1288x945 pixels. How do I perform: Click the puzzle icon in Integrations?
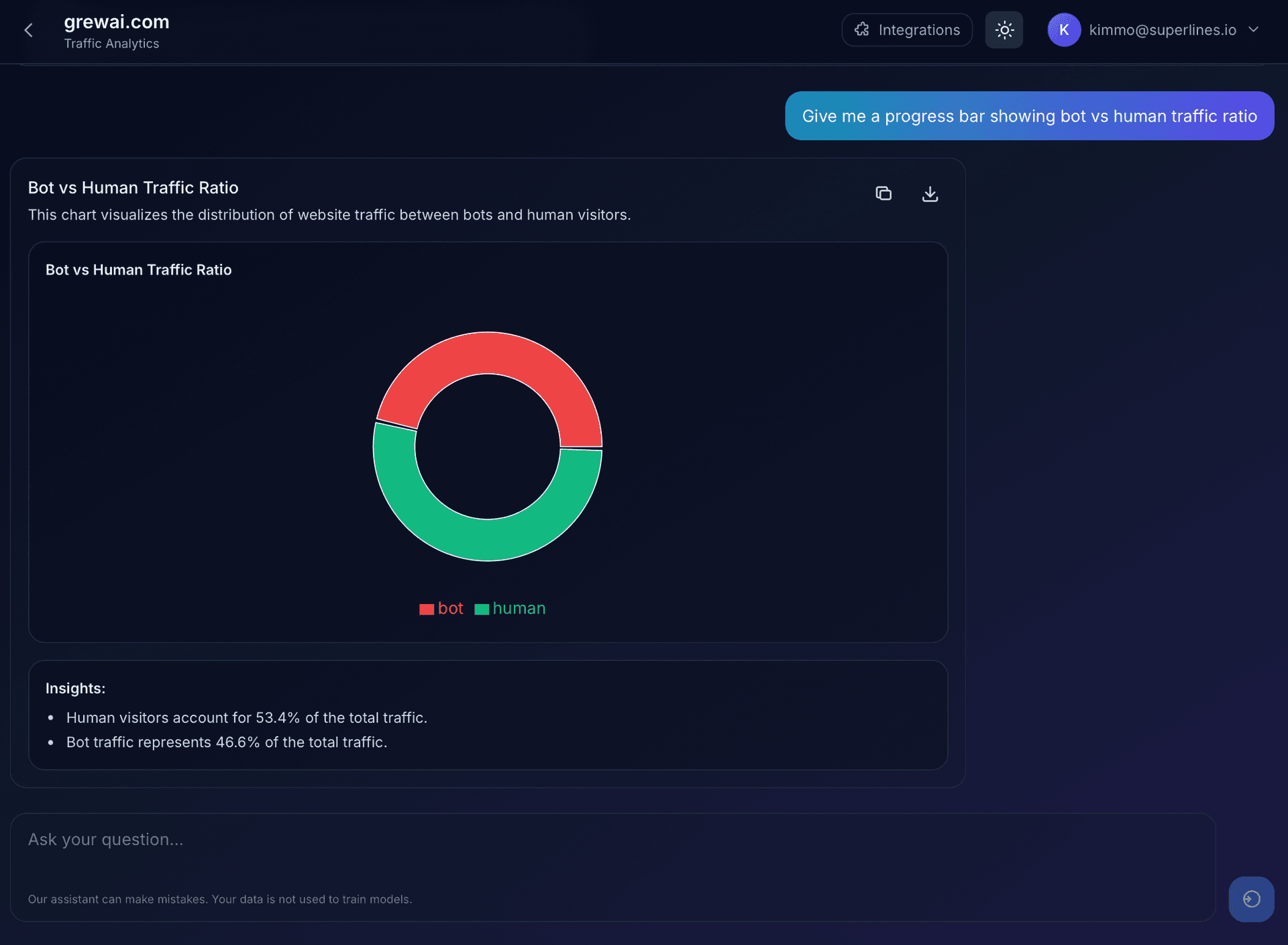tap(863, 30)
